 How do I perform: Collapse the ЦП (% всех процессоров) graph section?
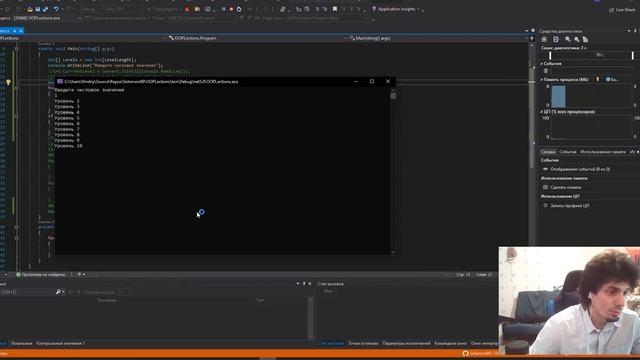click(542, 111)
